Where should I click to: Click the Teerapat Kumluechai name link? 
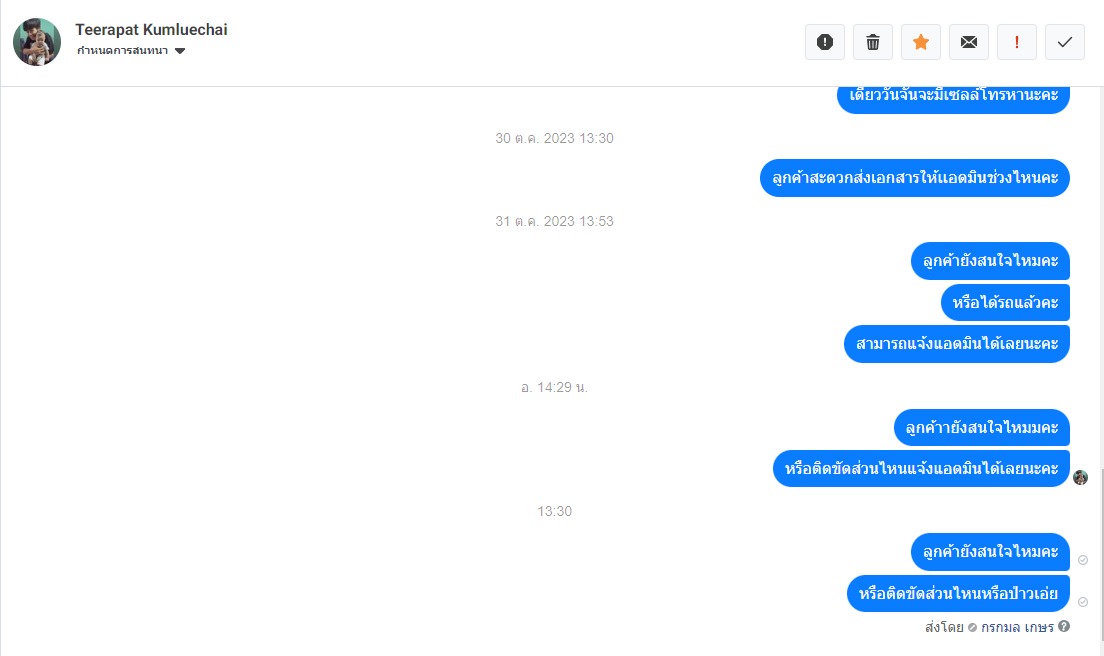(151, 30)
